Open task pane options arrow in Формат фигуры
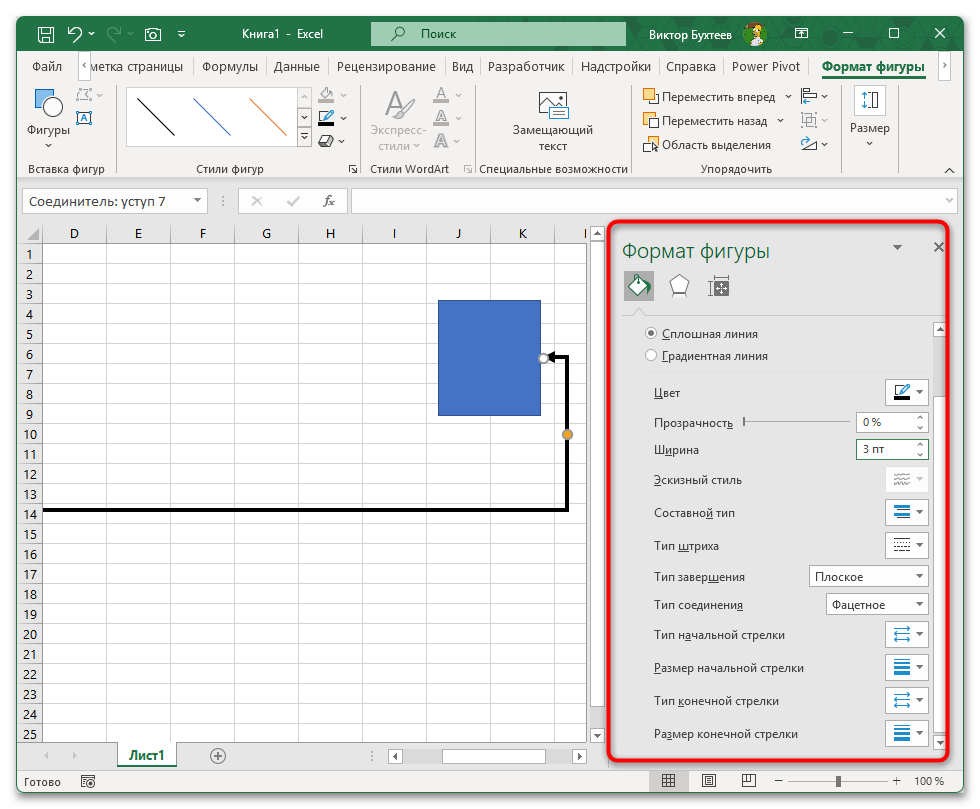The image size is (980, 809). (x=898, y=248)
